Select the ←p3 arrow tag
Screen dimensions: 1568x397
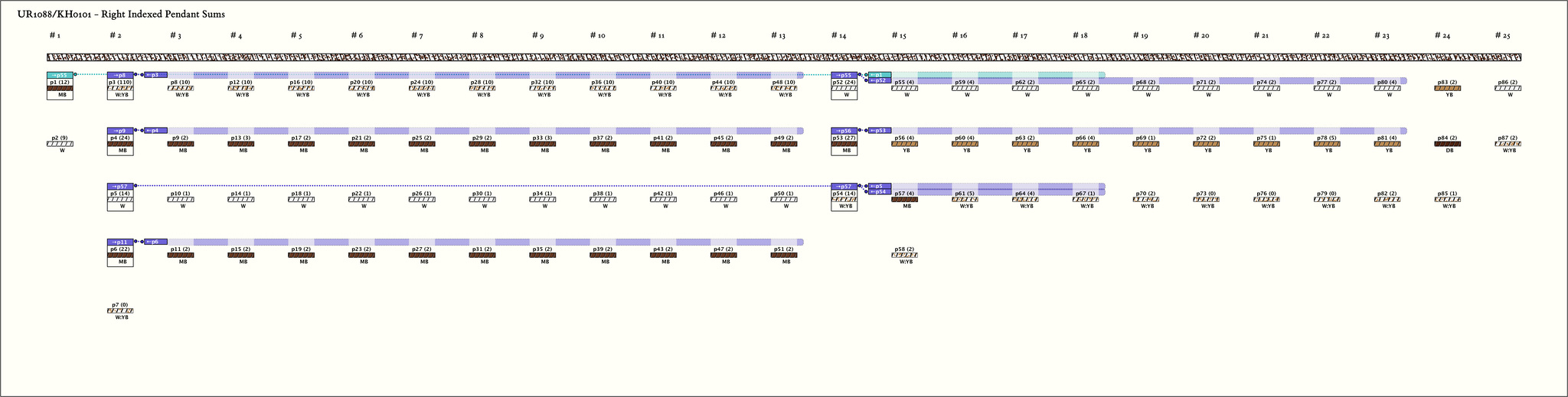[x=155, y=75]
